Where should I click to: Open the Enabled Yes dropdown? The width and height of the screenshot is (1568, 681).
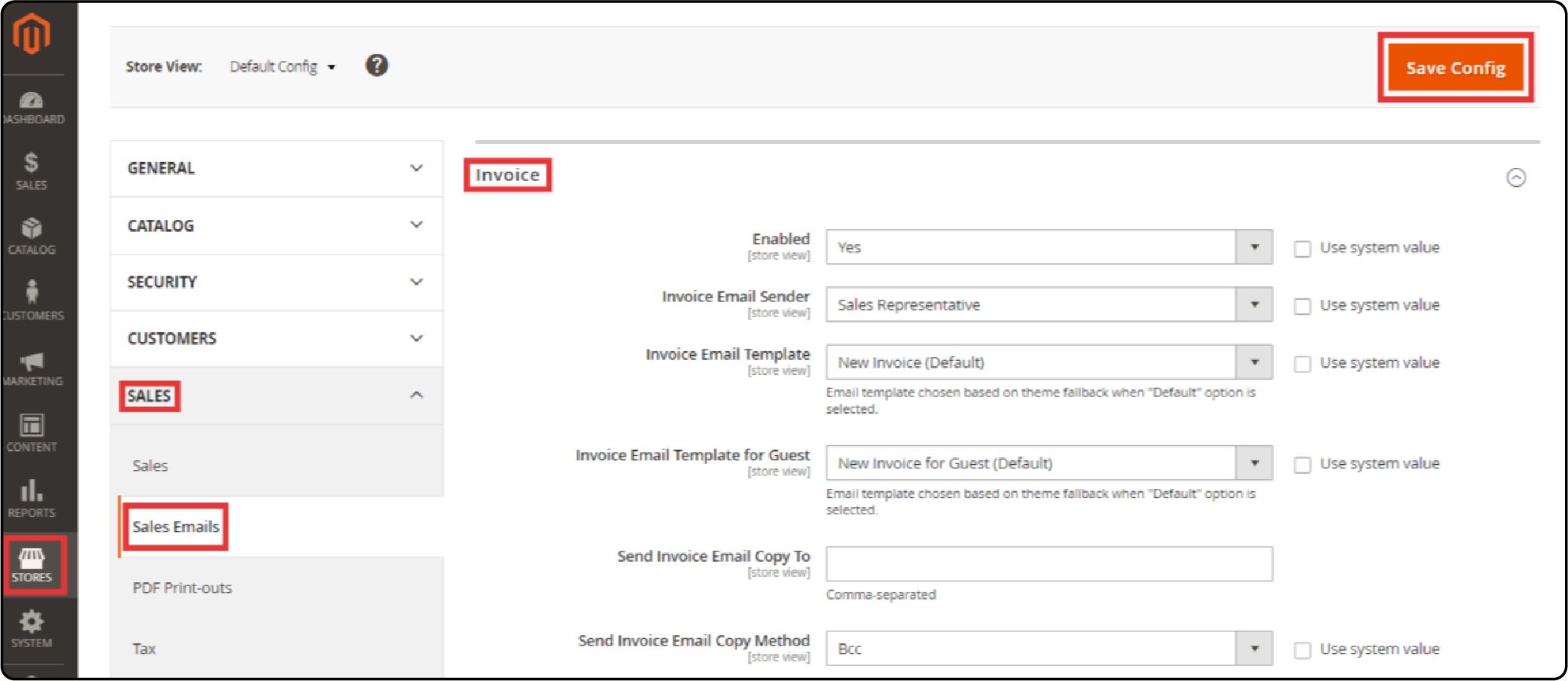1049,247
